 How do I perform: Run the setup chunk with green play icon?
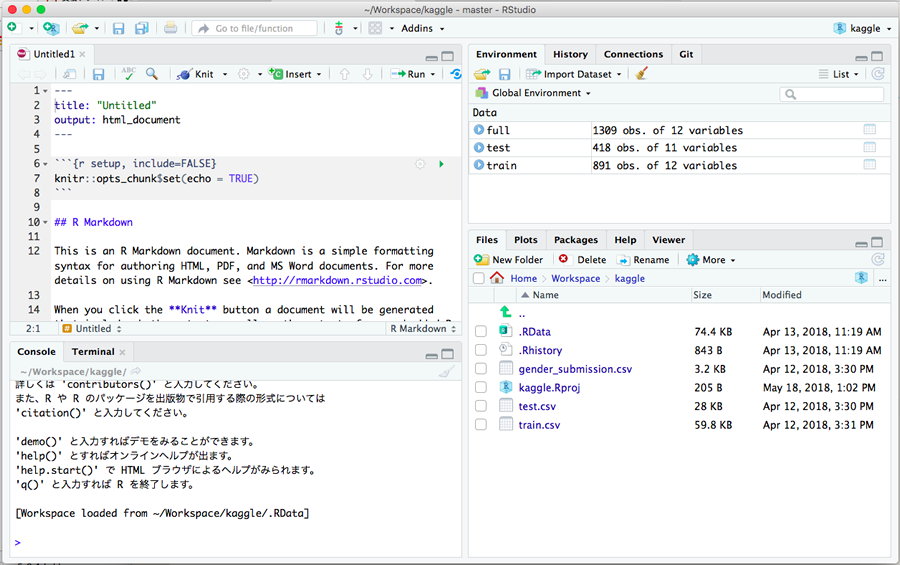click(441, 164)
